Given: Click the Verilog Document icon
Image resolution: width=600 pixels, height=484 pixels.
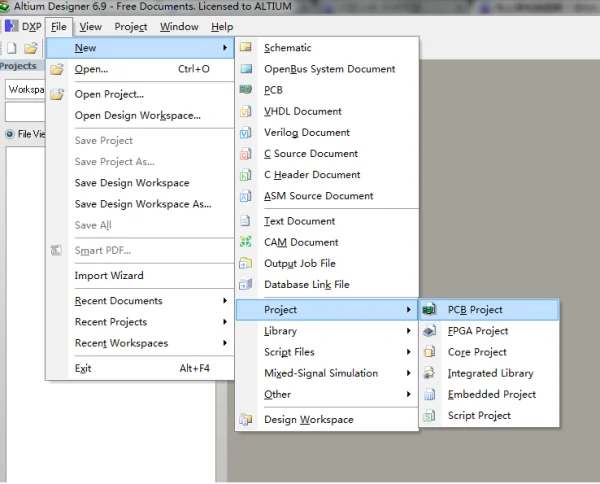Looking at the screenshot, I should (x=246, y=132).
